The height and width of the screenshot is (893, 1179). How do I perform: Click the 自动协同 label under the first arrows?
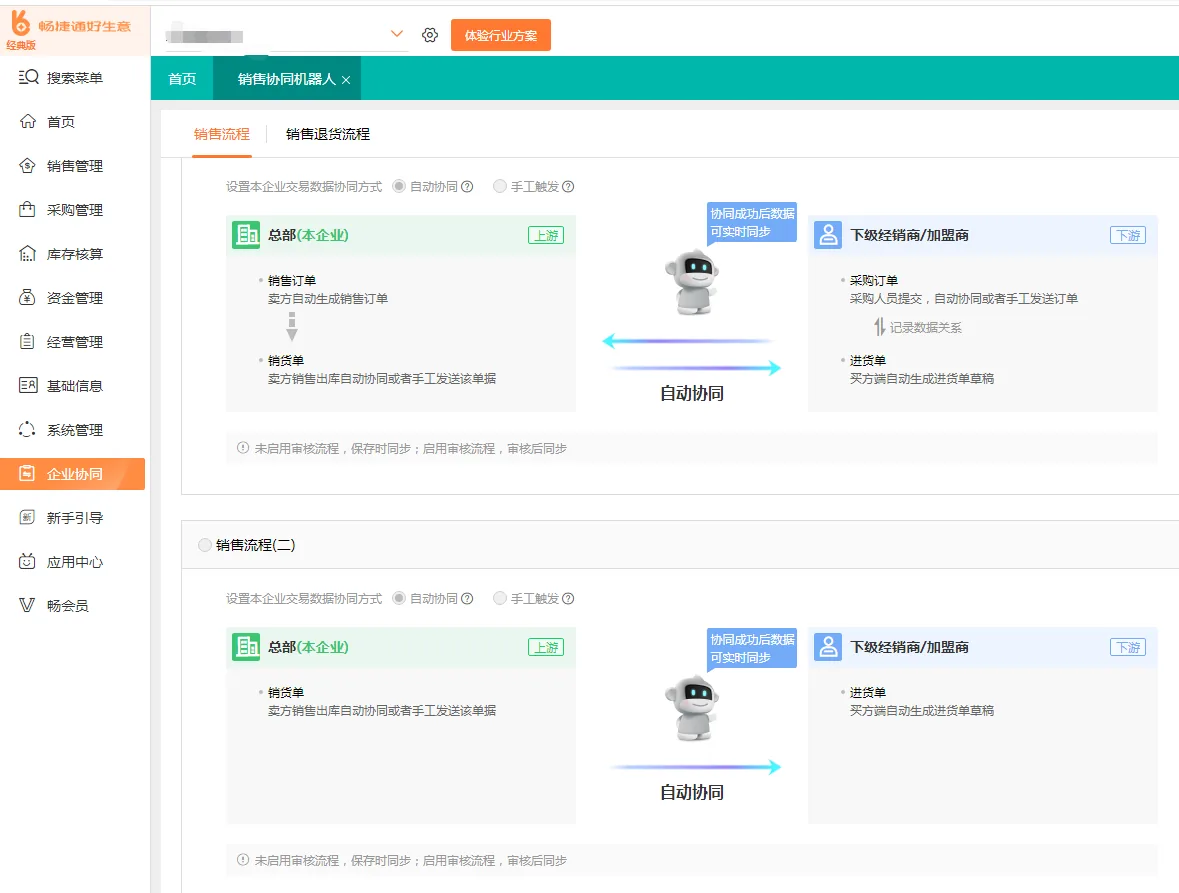[x=692, y=393]
